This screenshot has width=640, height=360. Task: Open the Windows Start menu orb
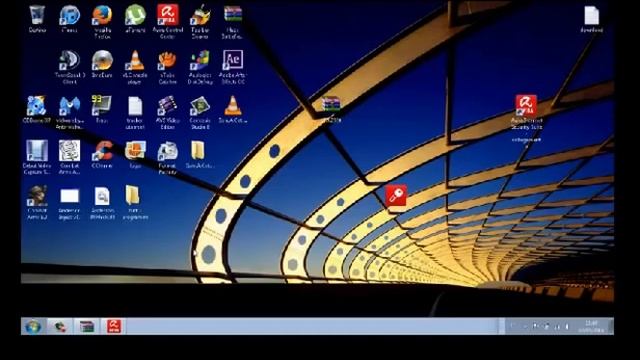[33, 327]
